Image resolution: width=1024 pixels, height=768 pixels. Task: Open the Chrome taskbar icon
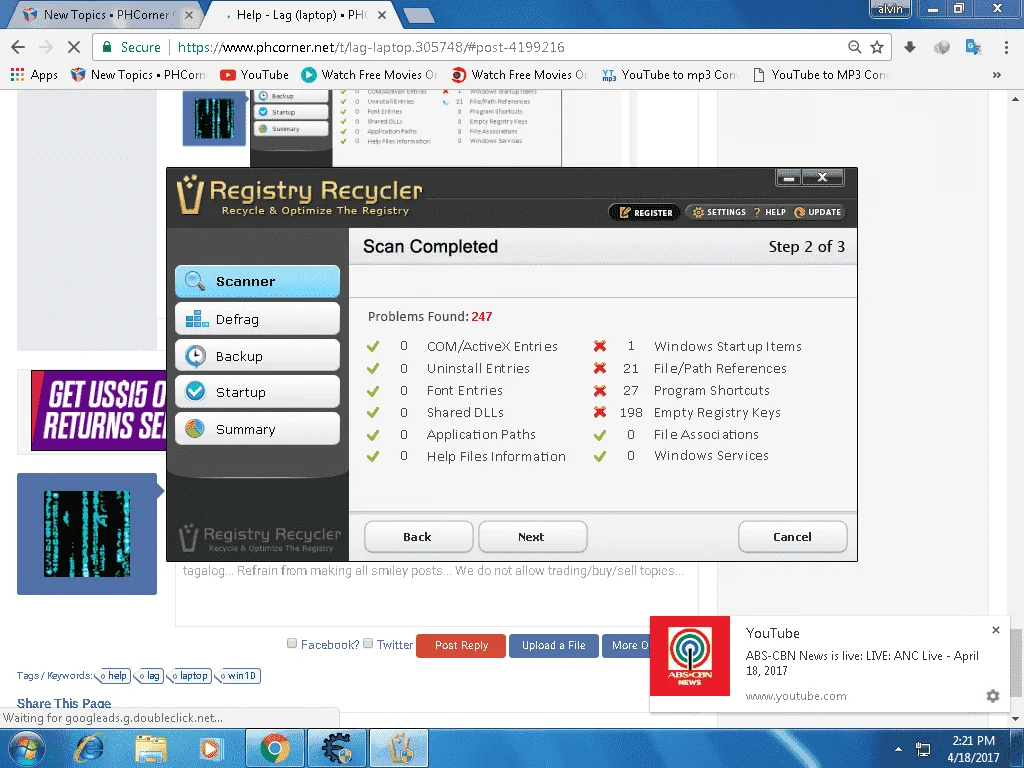click(x=275, y=748)
